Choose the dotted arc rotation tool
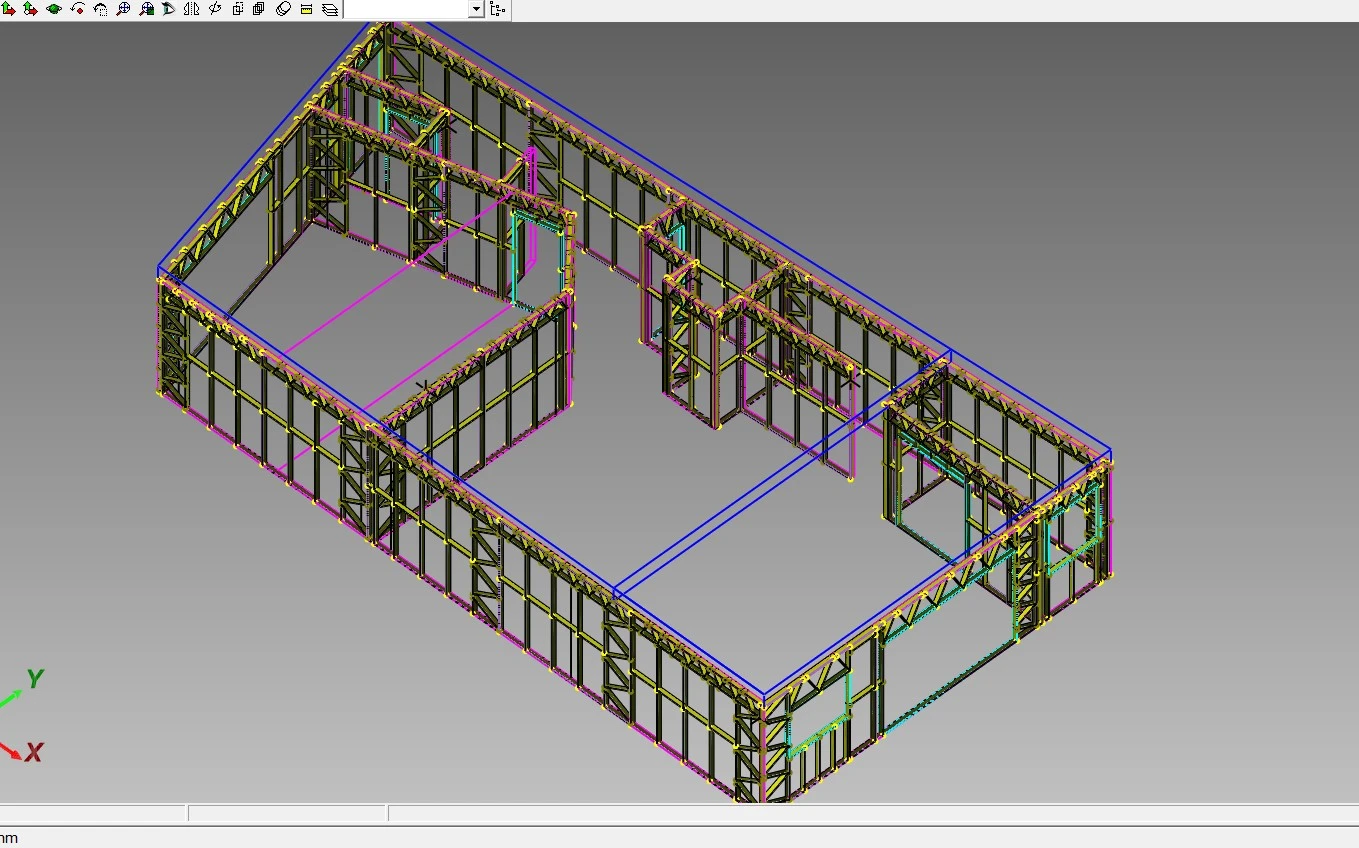Image resolution: width=1359 pixels, height=848 pixels. 100,9
